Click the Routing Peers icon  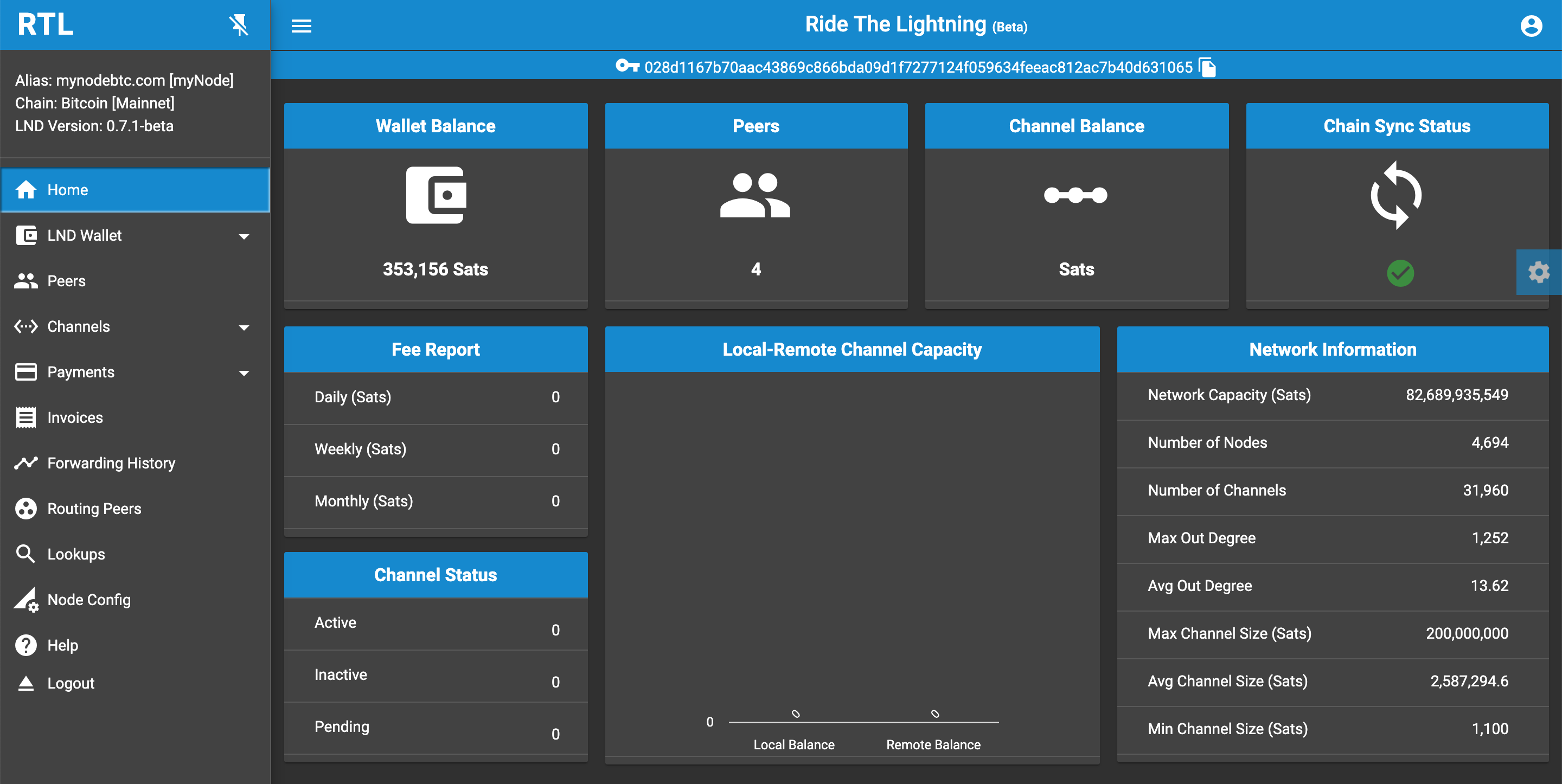[x=25, y=508]
